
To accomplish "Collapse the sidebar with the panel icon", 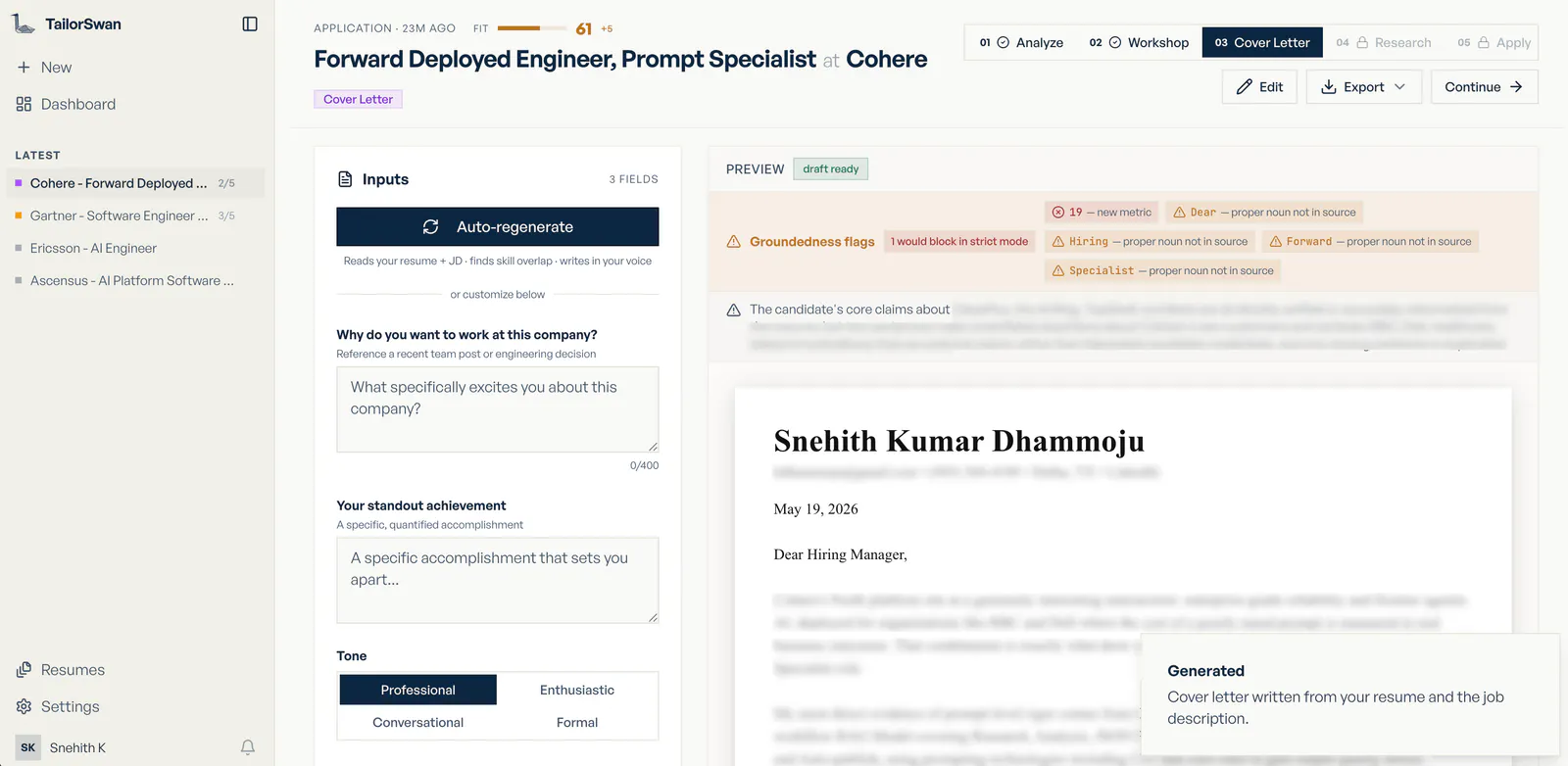I will [250, 24].
